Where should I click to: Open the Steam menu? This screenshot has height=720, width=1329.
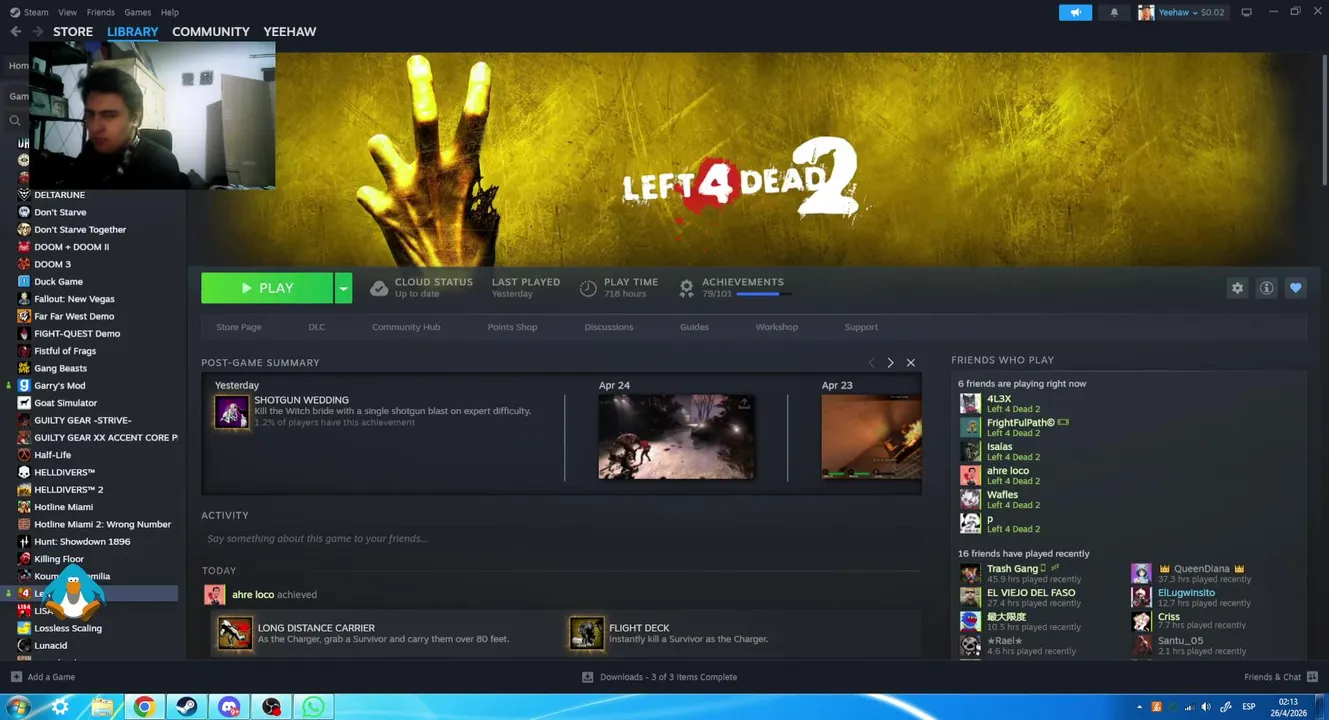[36, 12]
